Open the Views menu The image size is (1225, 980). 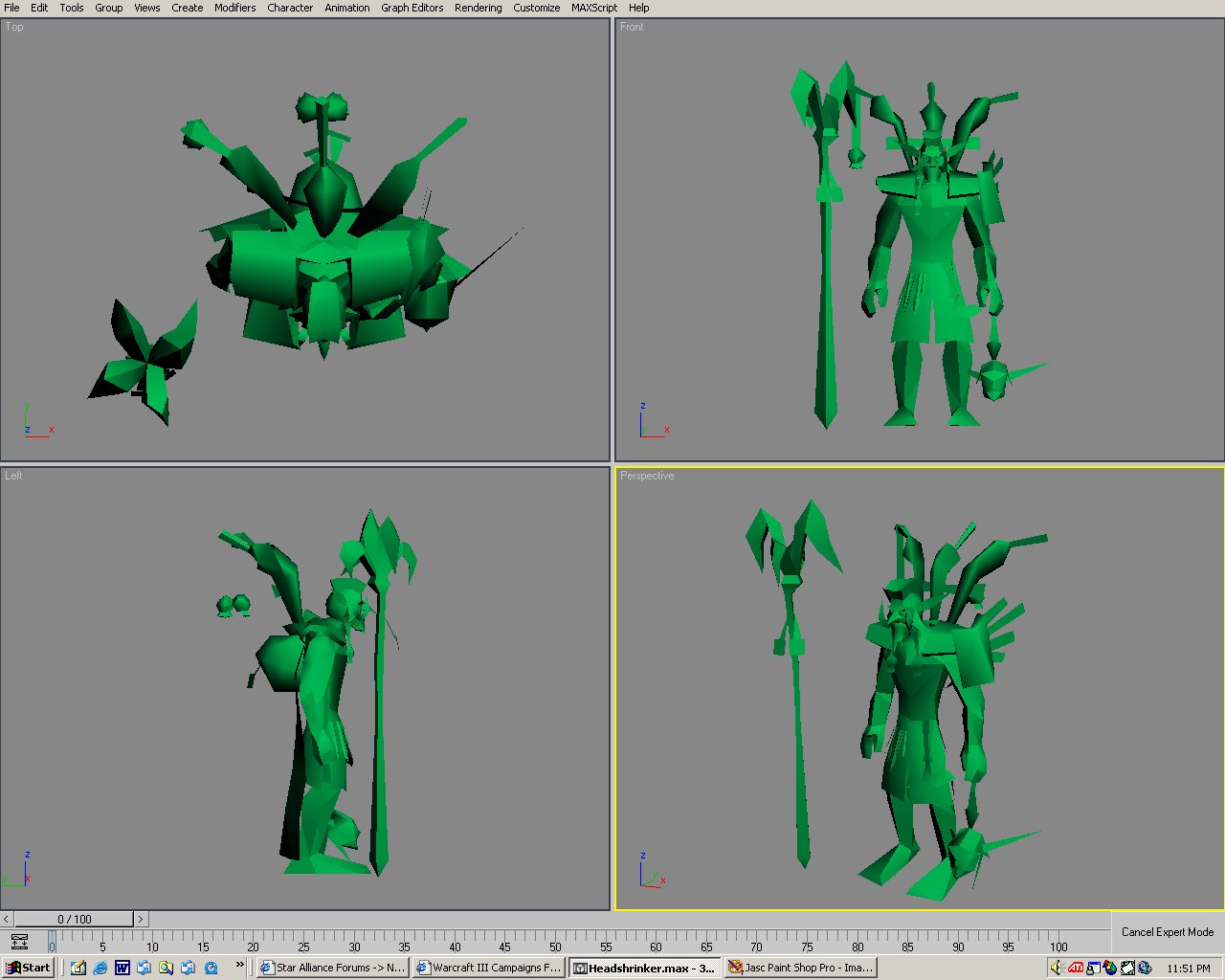point(146,8)
